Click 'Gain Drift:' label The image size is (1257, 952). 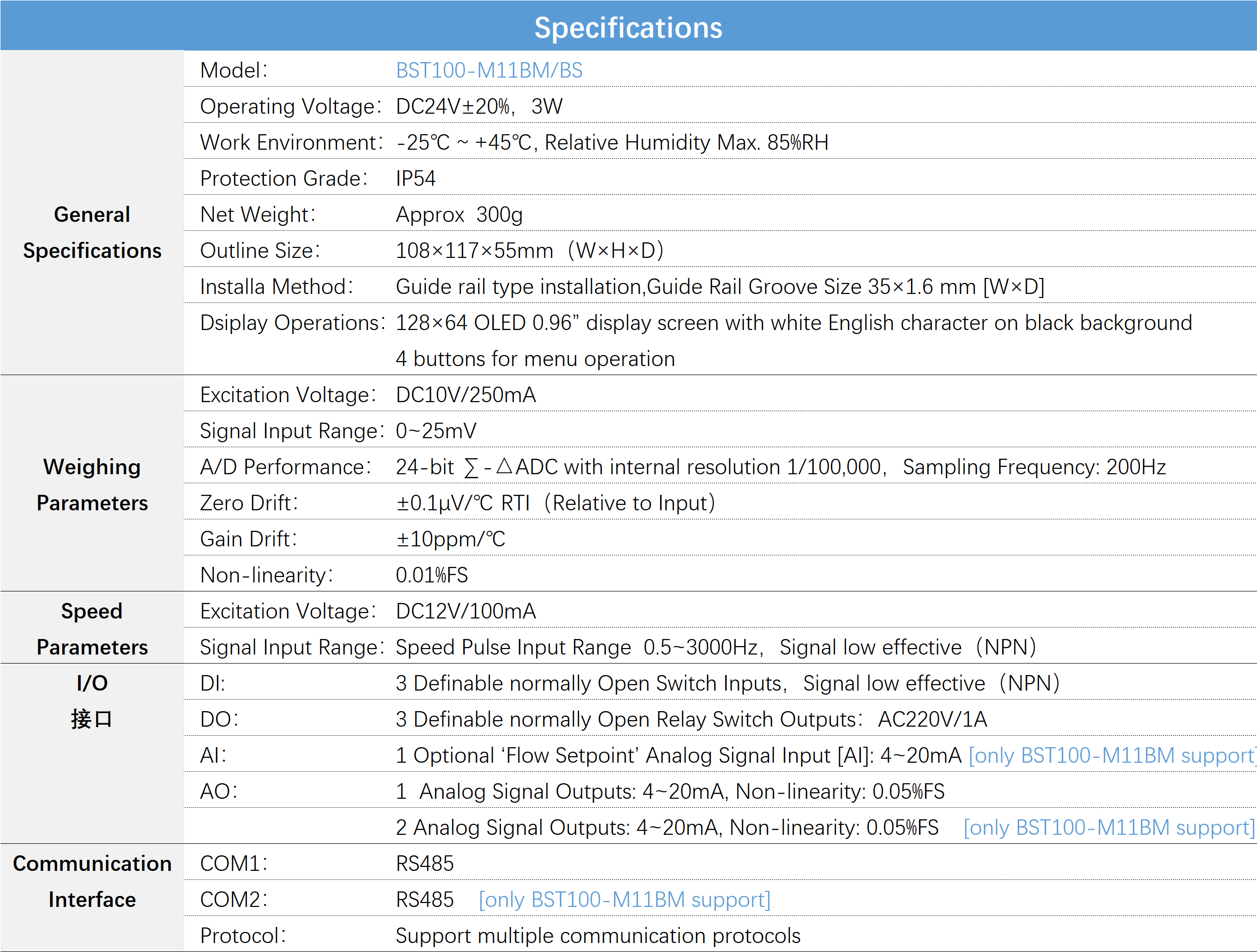point(248,539)
